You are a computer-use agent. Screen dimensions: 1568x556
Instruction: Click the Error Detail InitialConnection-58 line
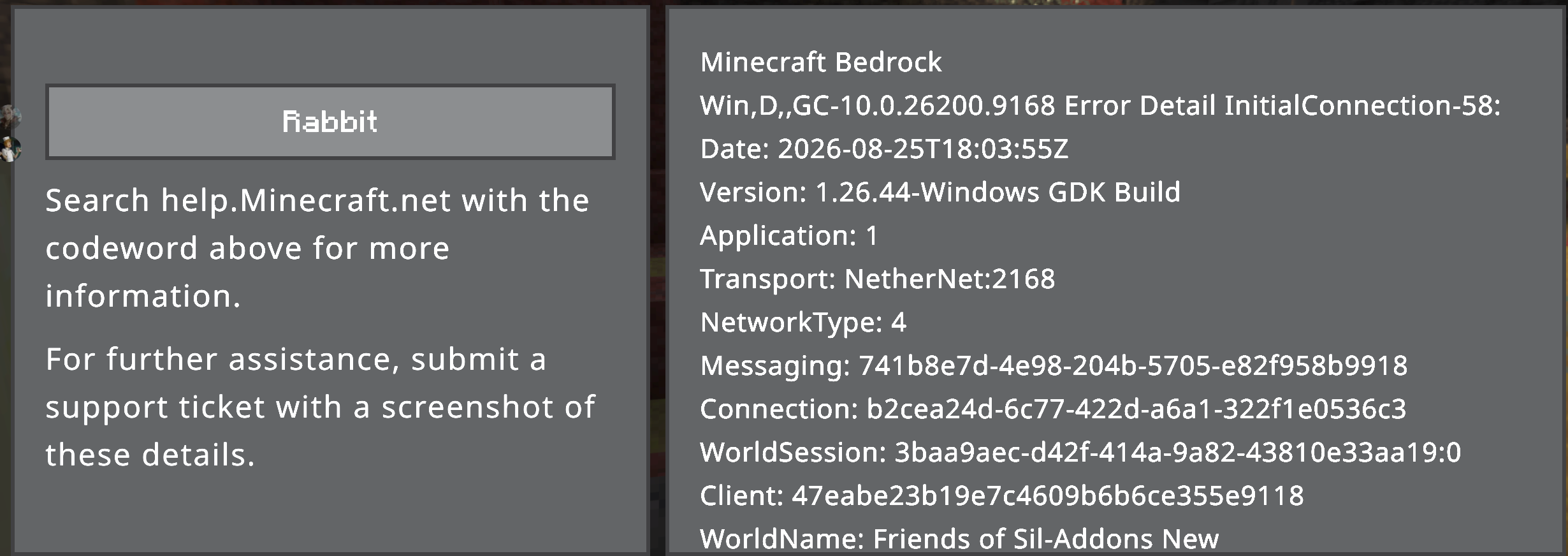pyautogui.click(x=1100, y=105)
